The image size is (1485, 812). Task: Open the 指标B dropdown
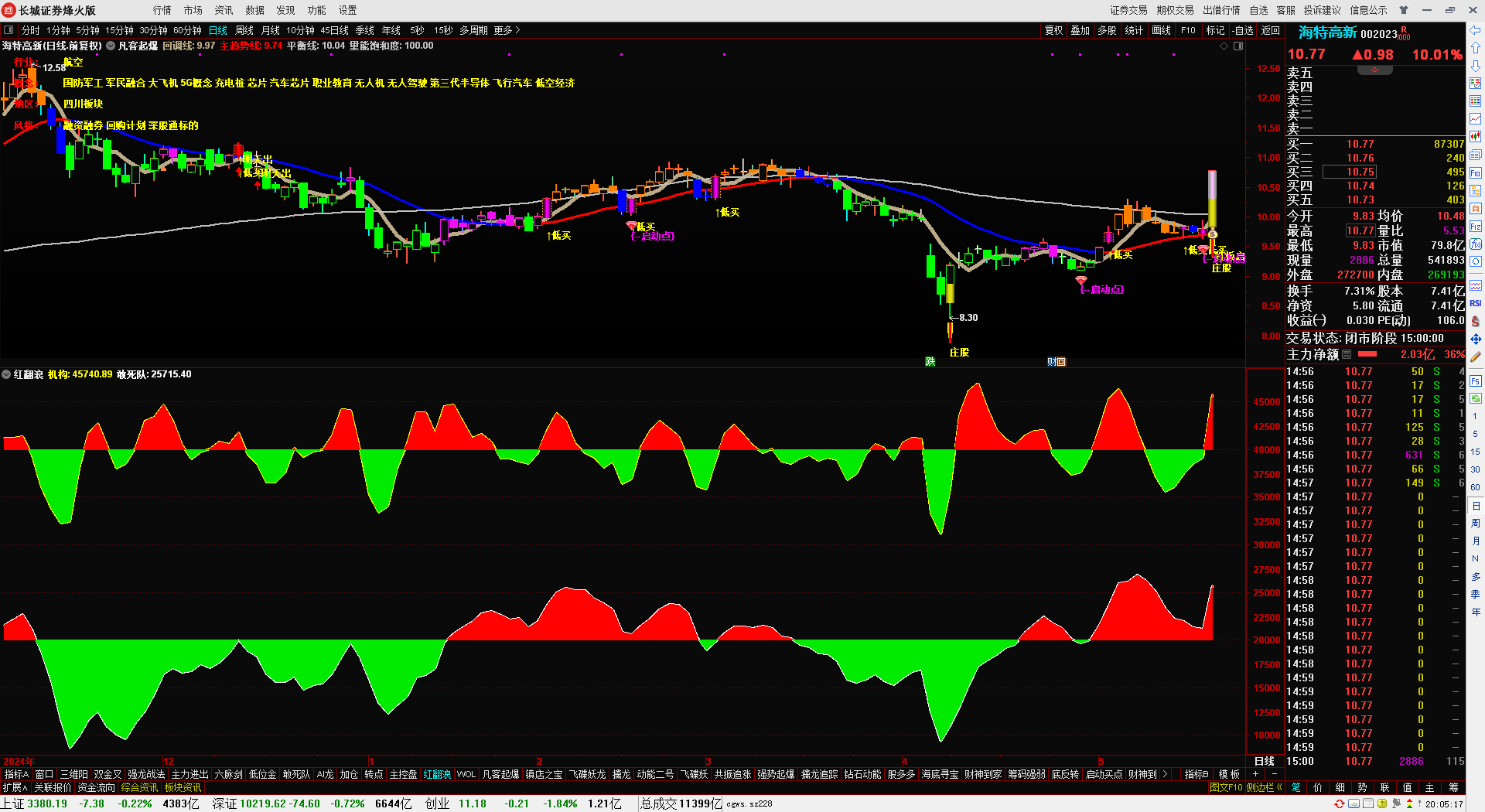tap(1197, 774)
